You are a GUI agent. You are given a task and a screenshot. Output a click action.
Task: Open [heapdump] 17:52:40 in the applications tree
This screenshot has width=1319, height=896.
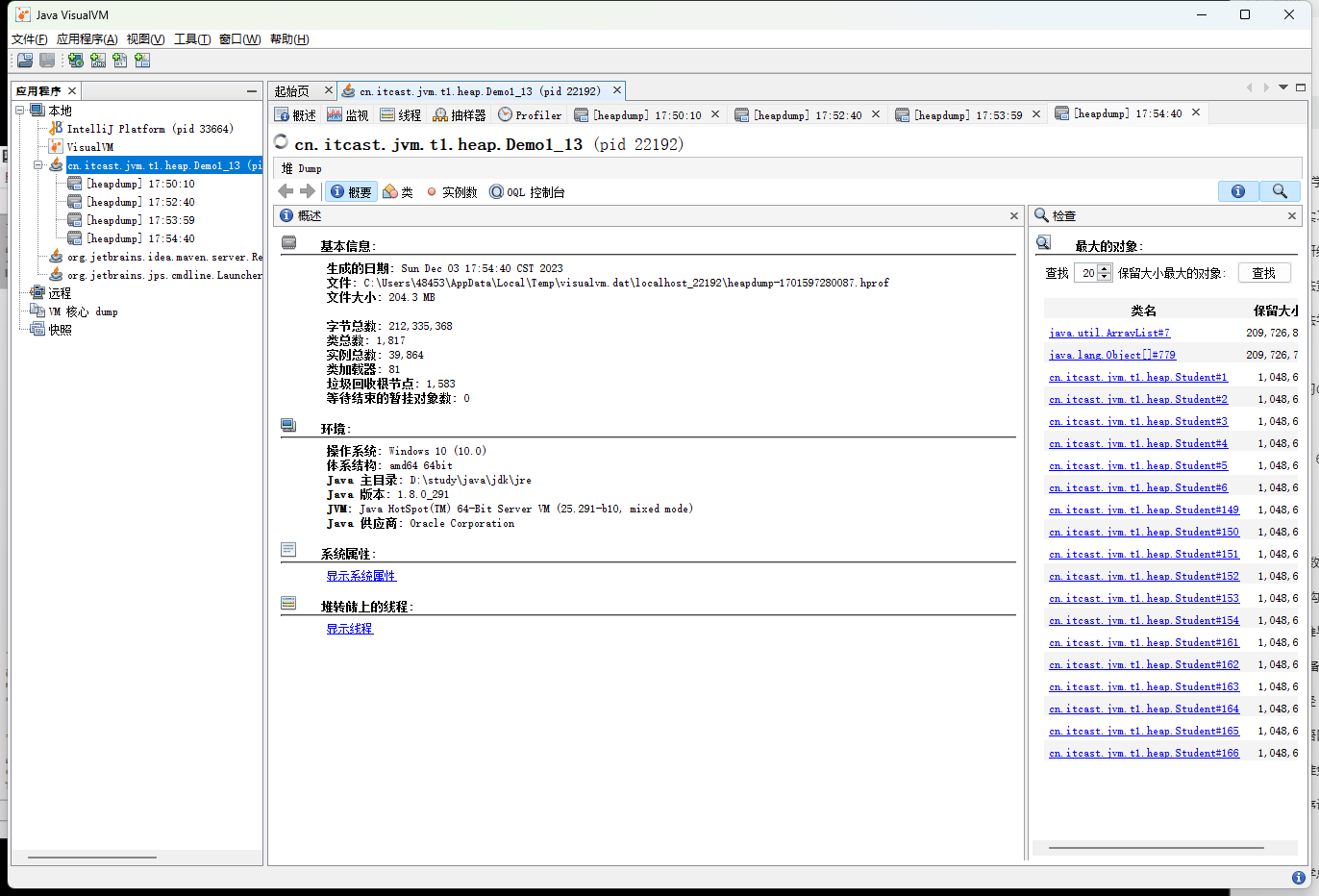[x=132, y=202]
